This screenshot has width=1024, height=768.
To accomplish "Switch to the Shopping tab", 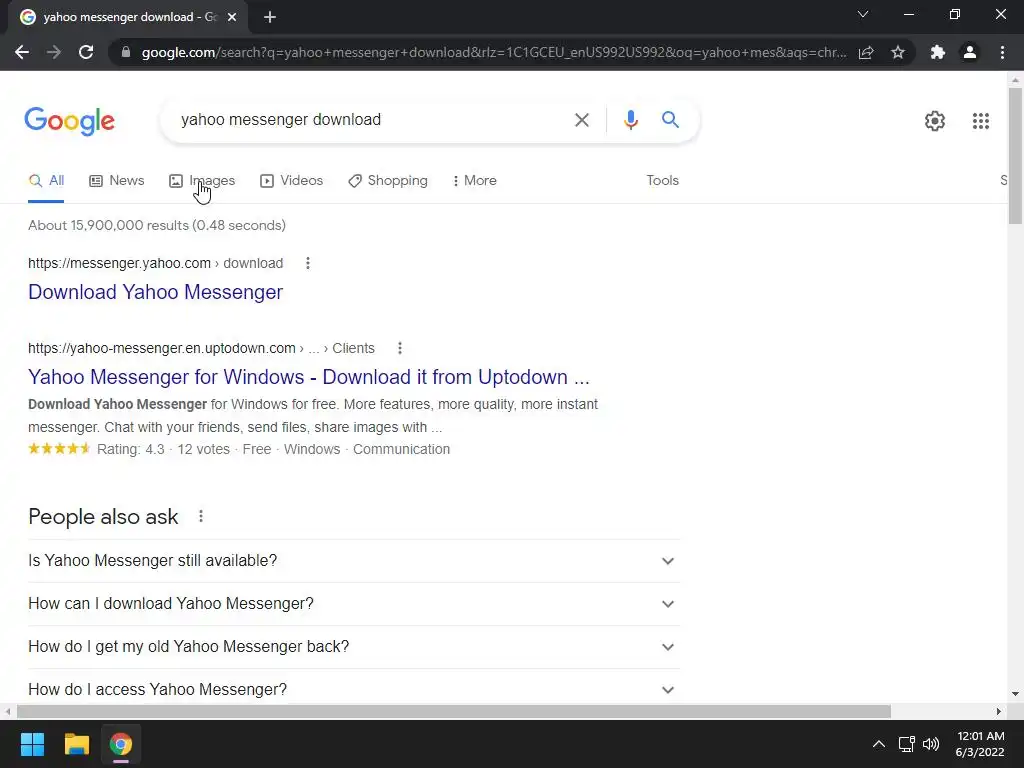I will [388, 181].
